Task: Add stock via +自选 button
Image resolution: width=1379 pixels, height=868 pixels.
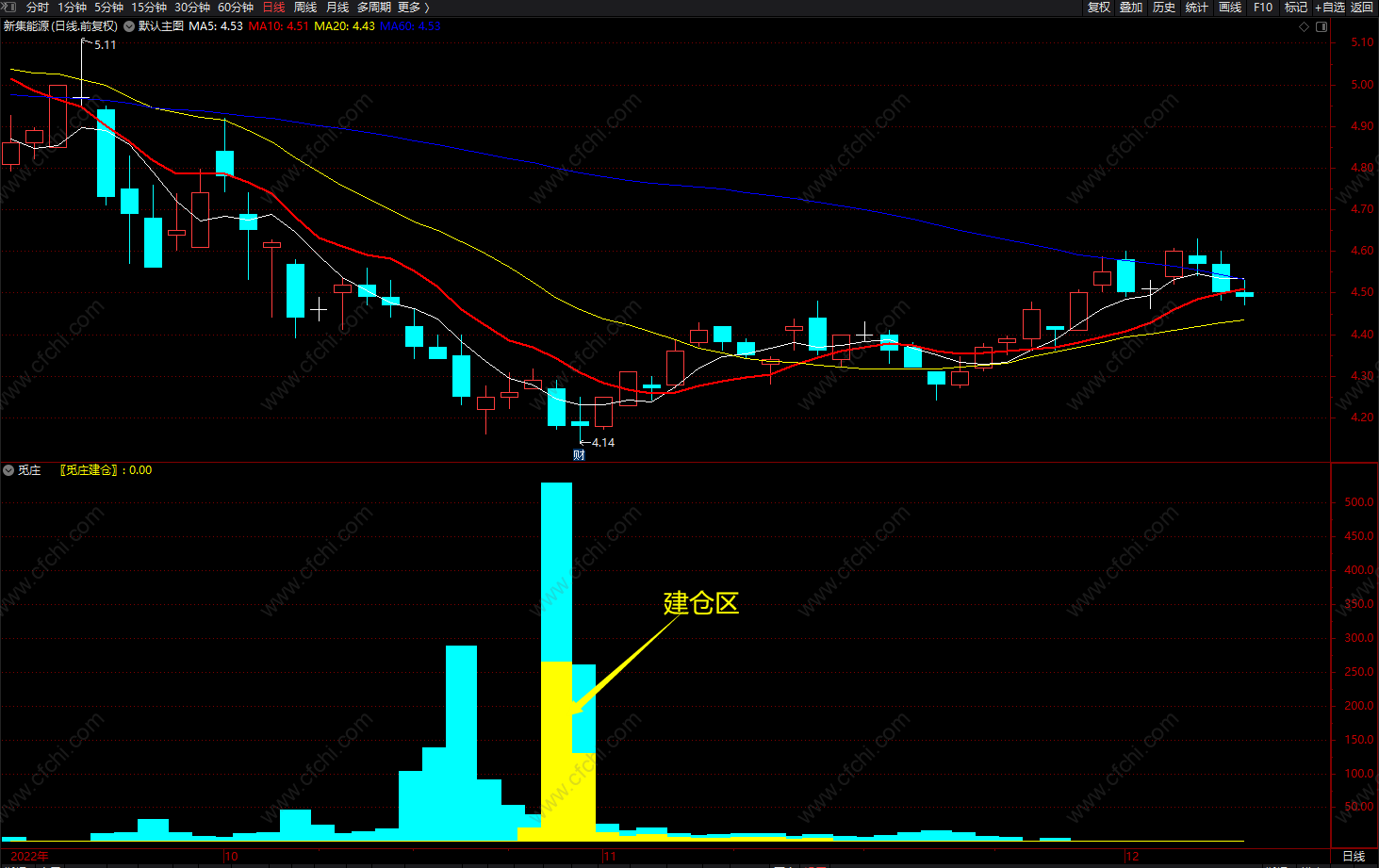Action: click(x=1330, y=7)
